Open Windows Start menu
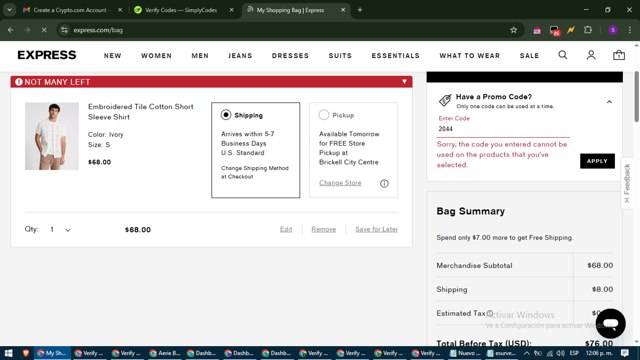This screenshot has height=360, width=640. tap(8, 353)
